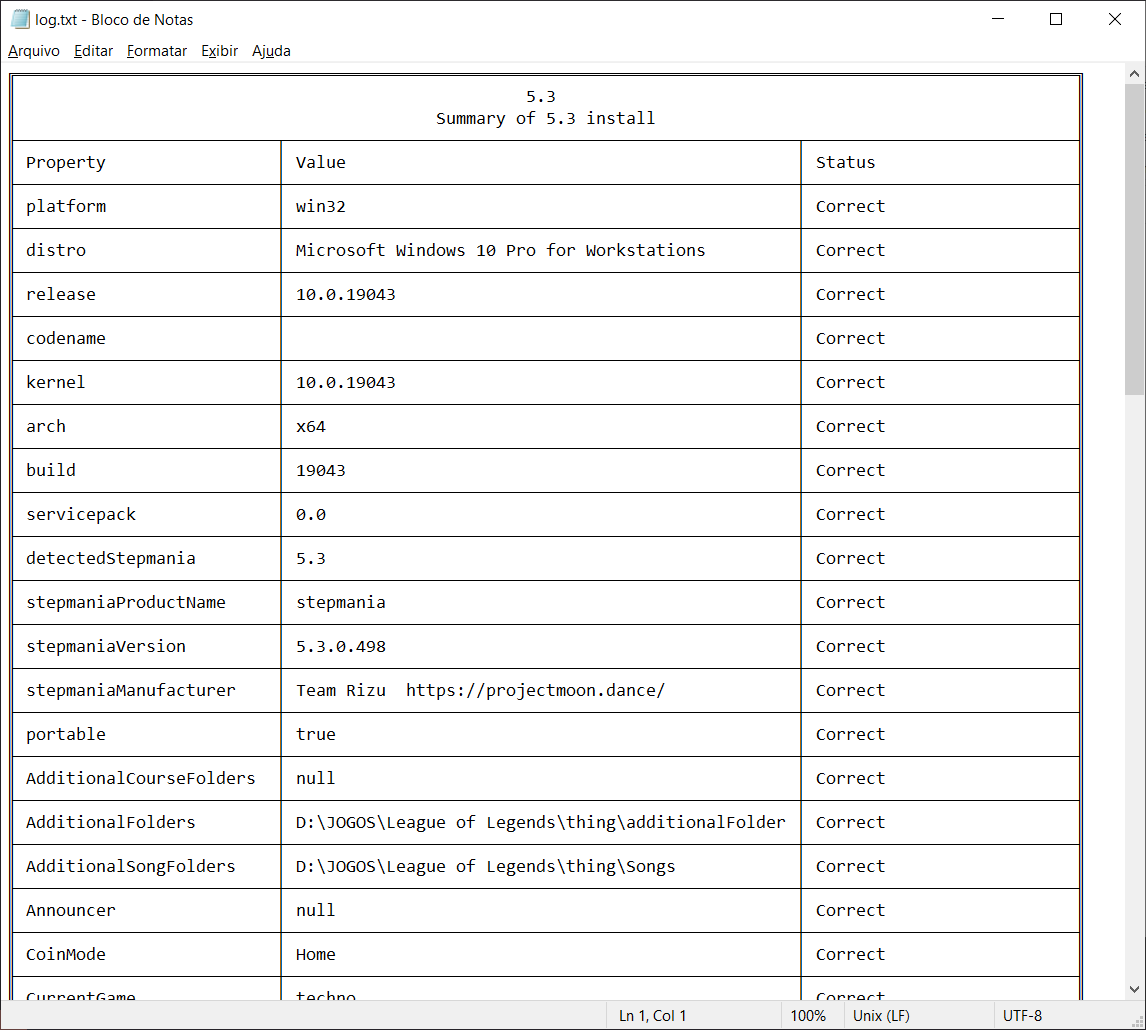Close the log.txt Notepad window

(1115, 19)
